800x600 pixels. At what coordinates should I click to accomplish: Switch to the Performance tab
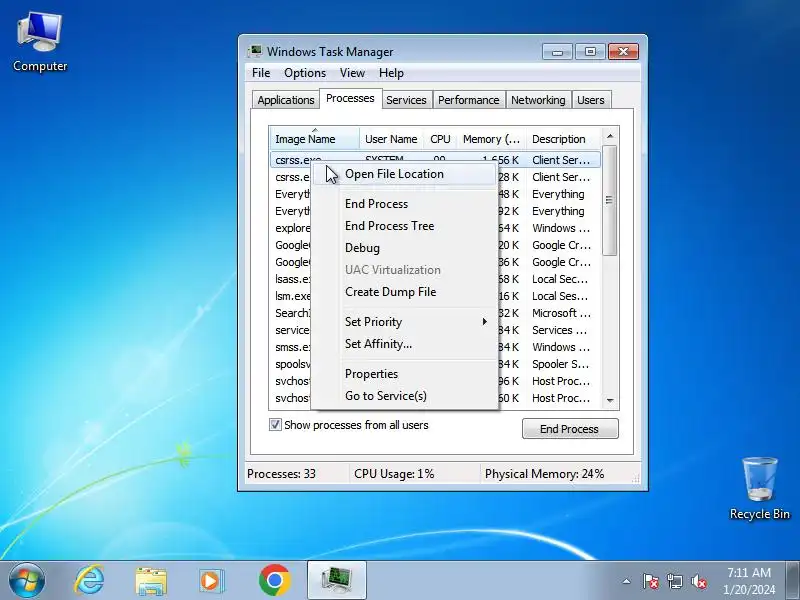[468, 100]
